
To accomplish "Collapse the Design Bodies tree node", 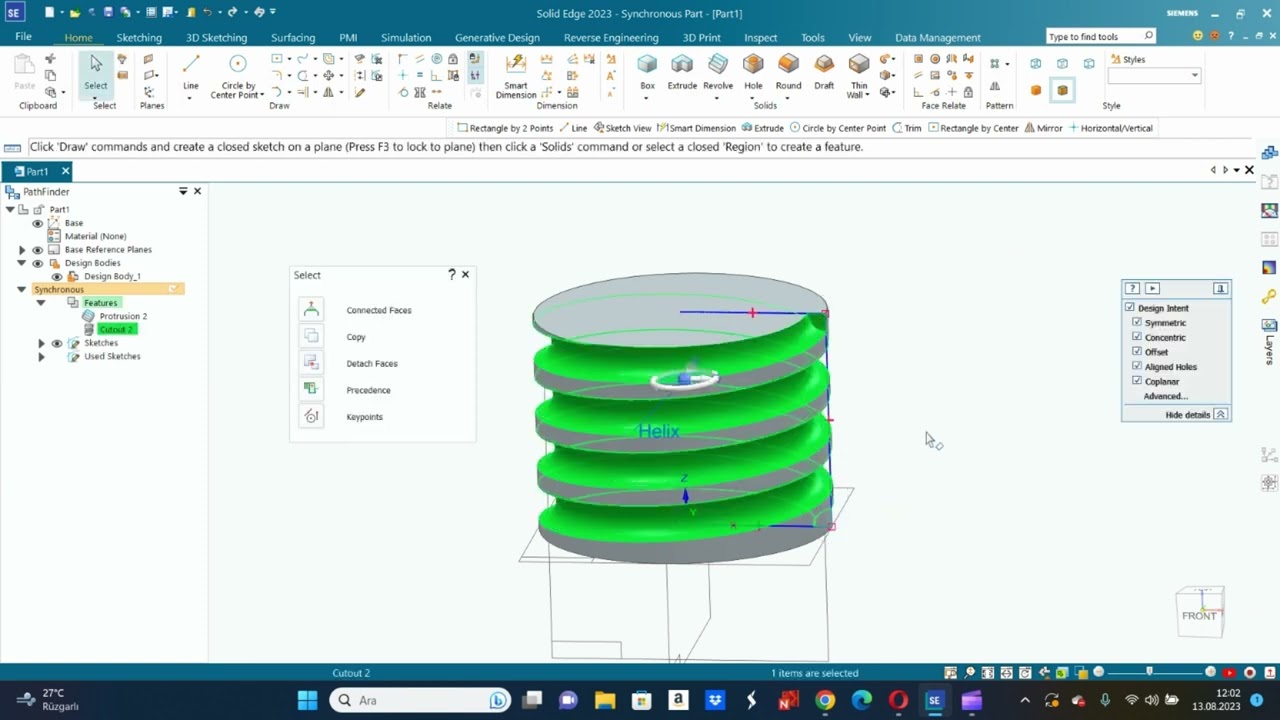I will tap(22, 263).
